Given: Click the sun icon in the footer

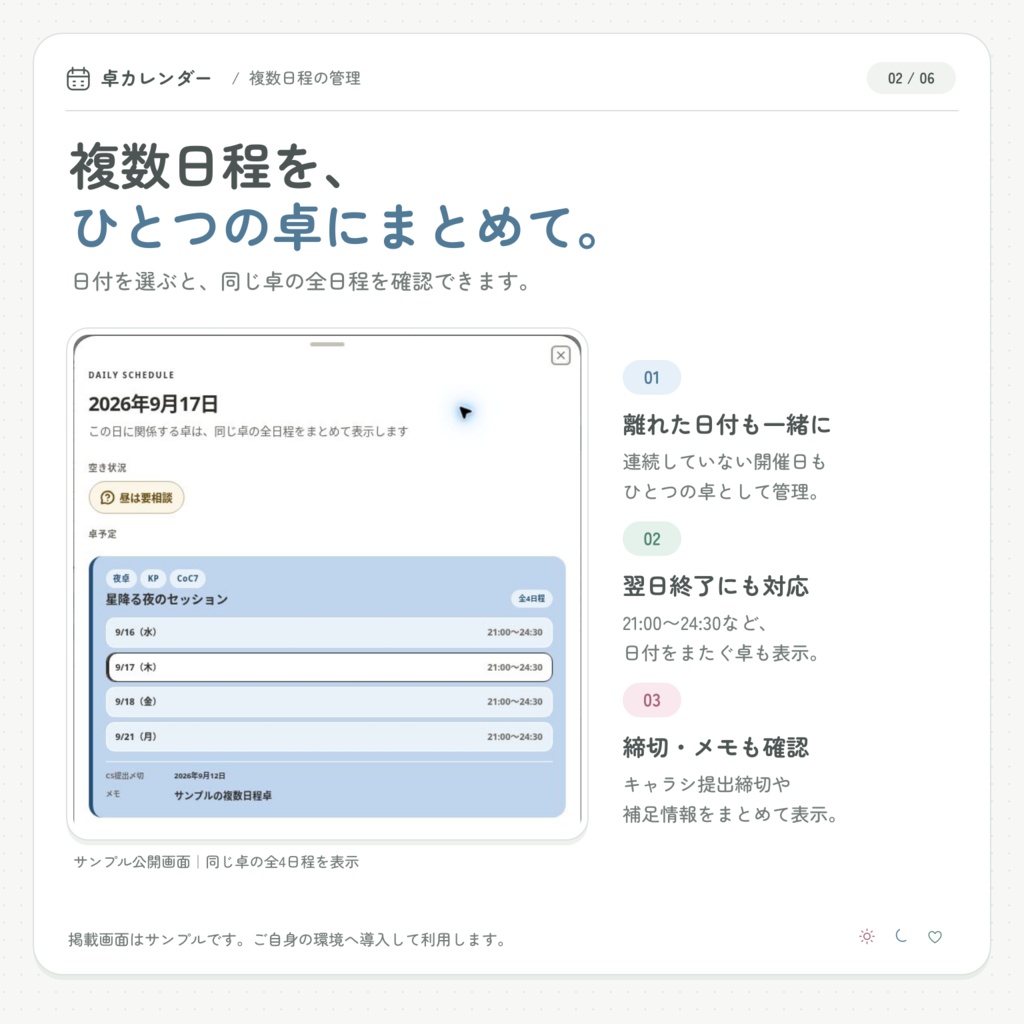Looking at the screenshot, I should point(867,936).
